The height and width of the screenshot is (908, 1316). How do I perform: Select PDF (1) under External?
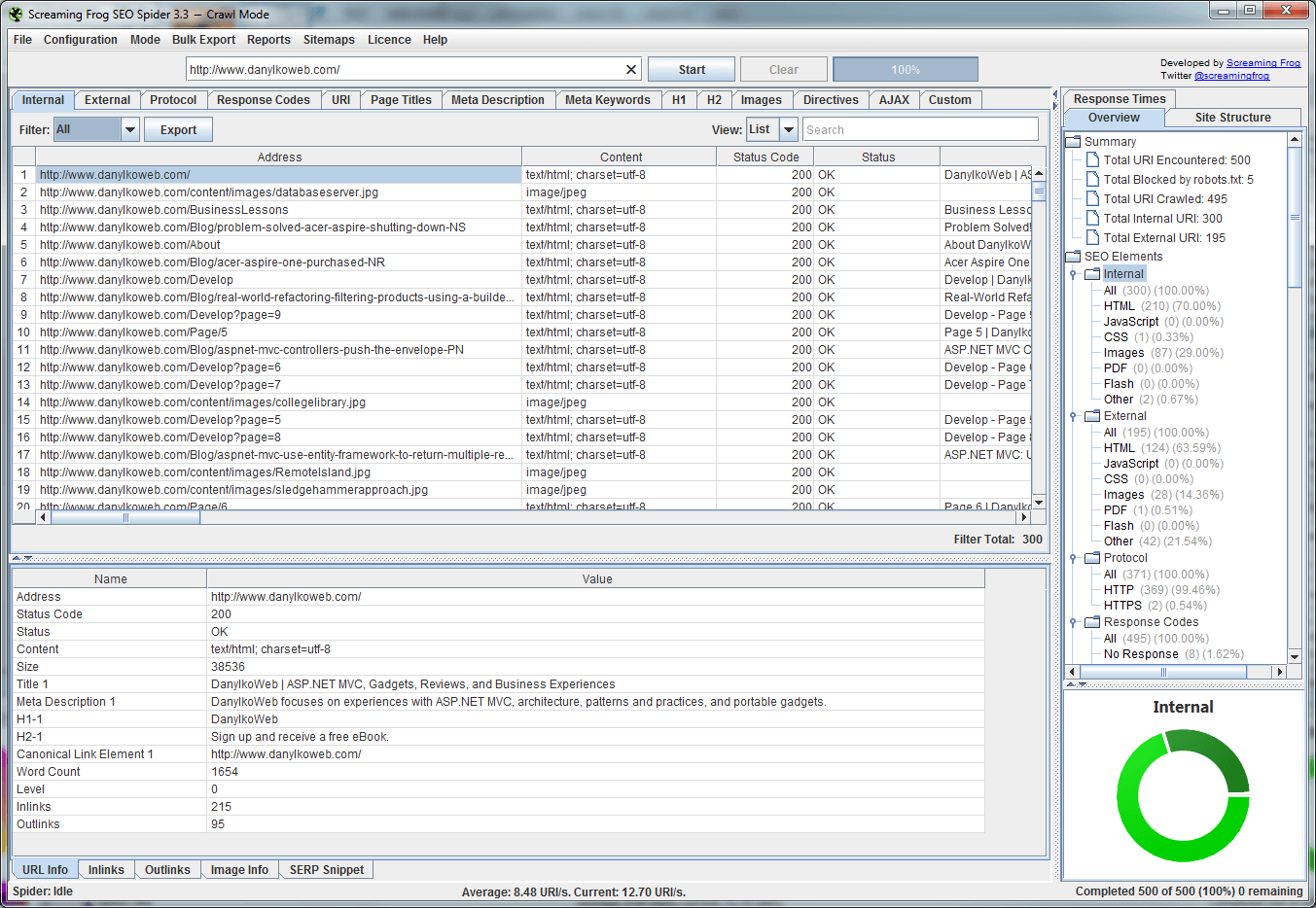(x=1148, y=510)
